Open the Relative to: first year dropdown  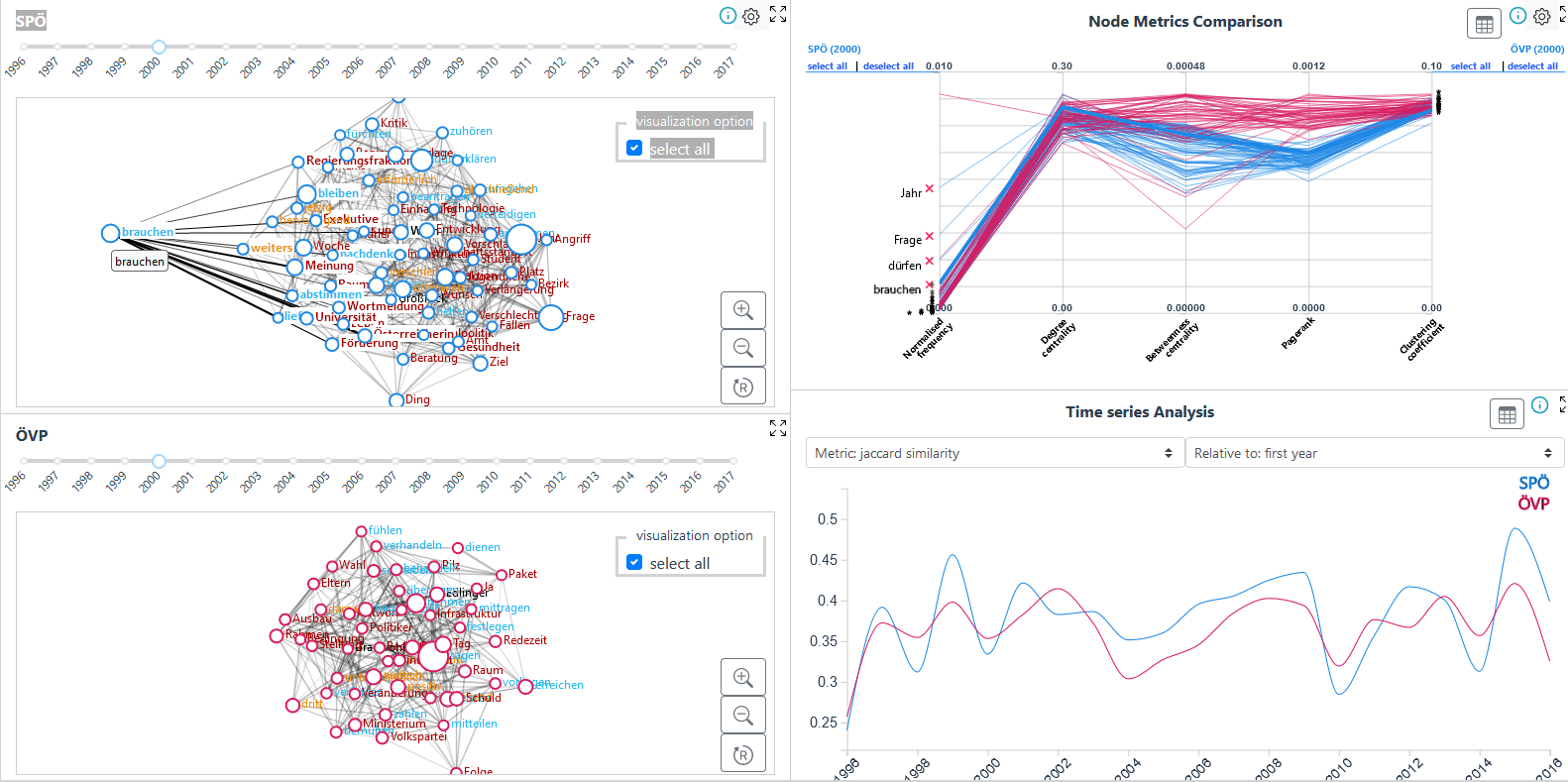pos(1375,453)
